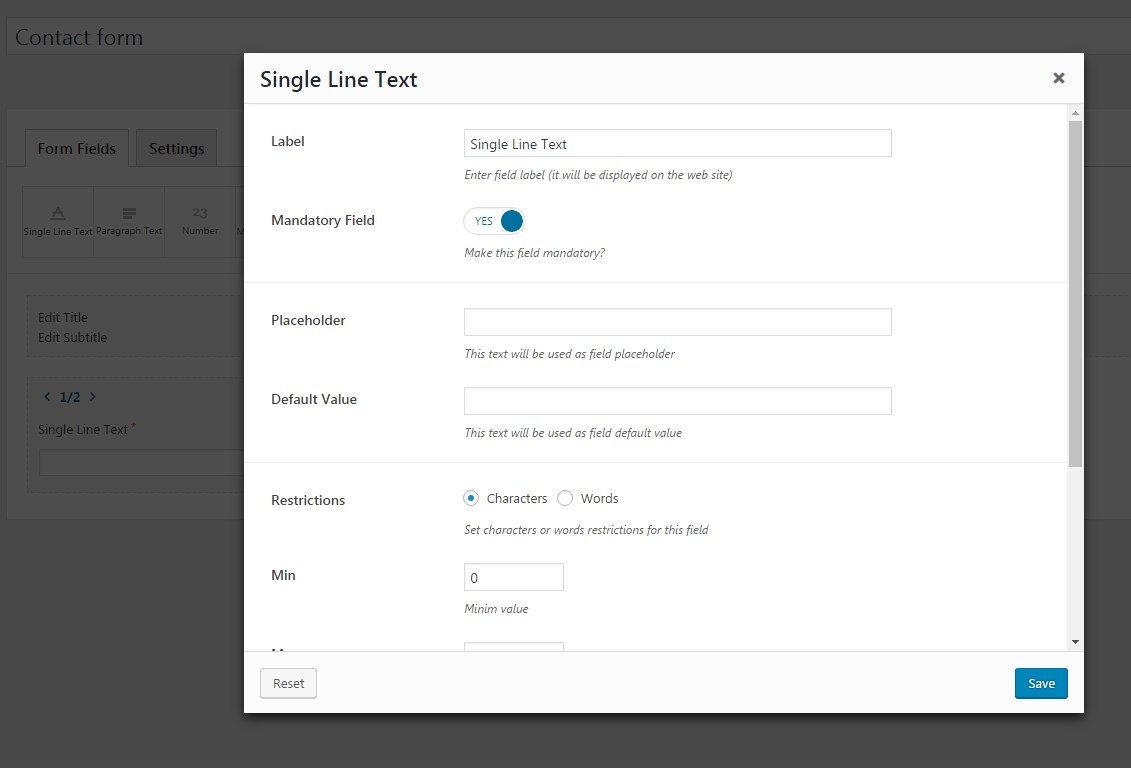
Task: Click the Default Value input field
Action: [677, 401]
